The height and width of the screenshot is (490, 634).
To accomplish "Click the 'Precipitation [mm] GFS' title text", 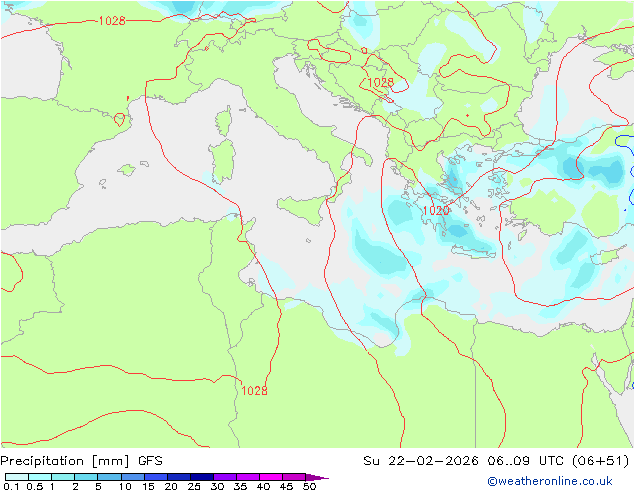I will [x=82, y=461].
